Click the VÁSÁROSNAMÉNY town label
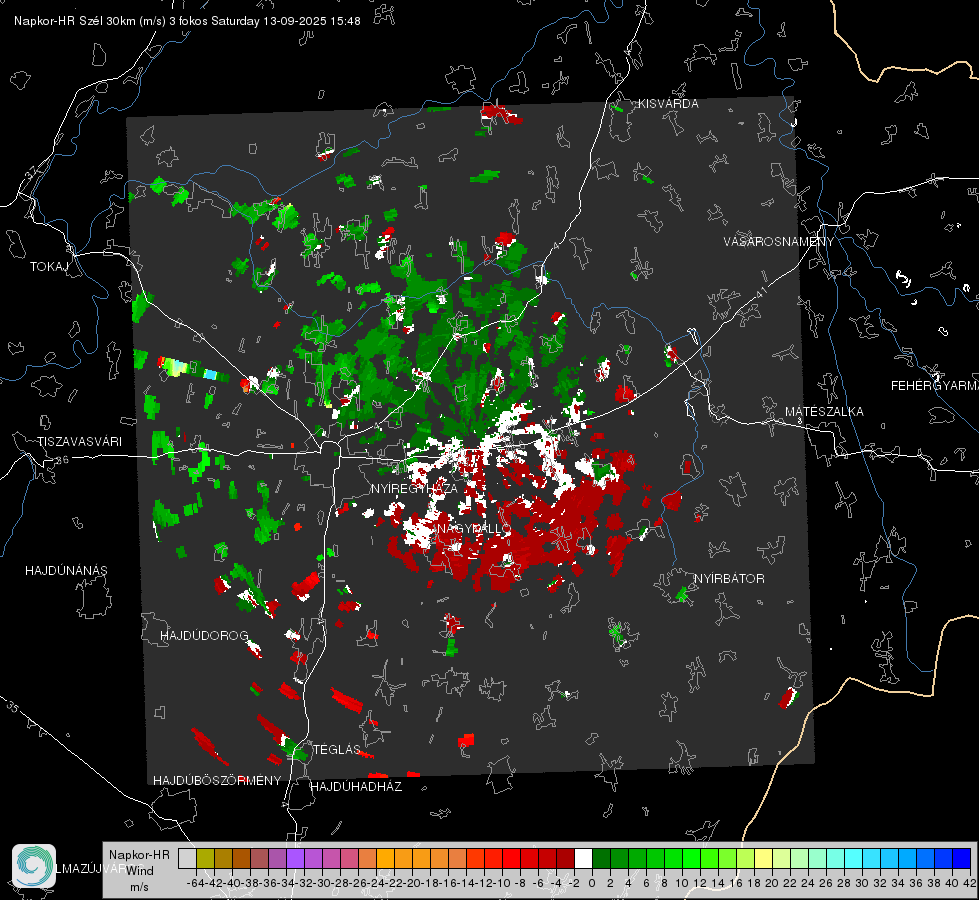Image resolution: width=979 pixels, height=900 pixels. pyautogui.click(x=779, y=242)
